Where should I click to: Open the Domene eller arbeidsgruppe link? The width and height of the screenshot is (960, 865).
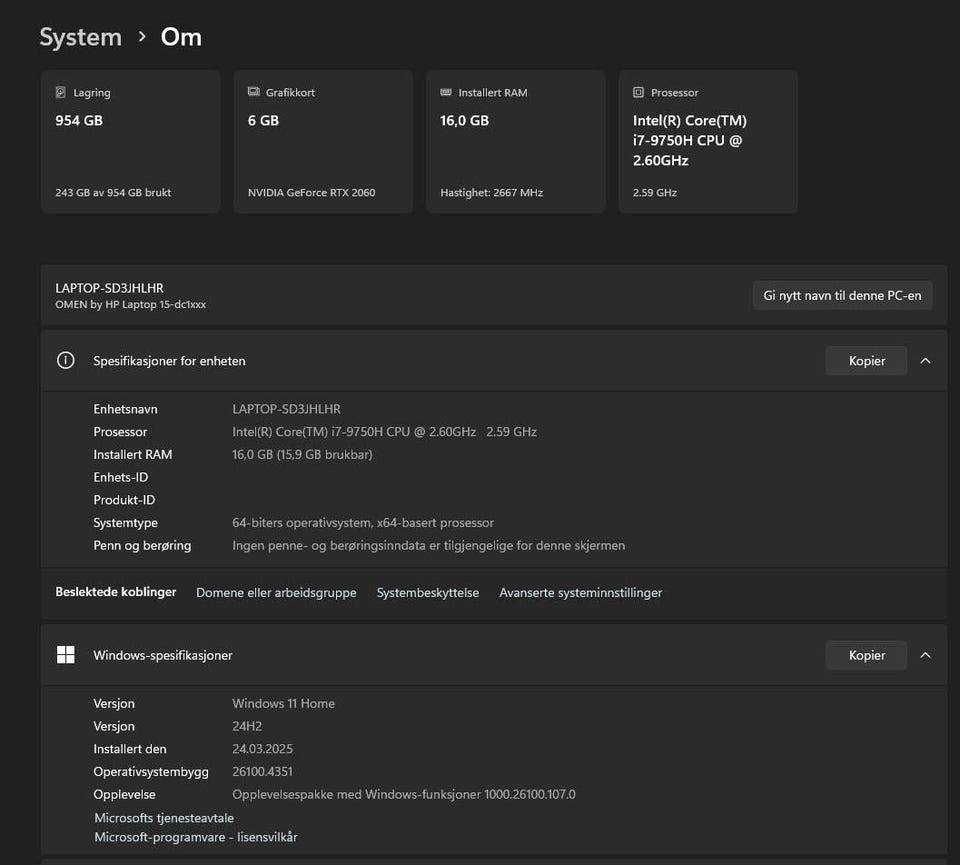(276, 593)
